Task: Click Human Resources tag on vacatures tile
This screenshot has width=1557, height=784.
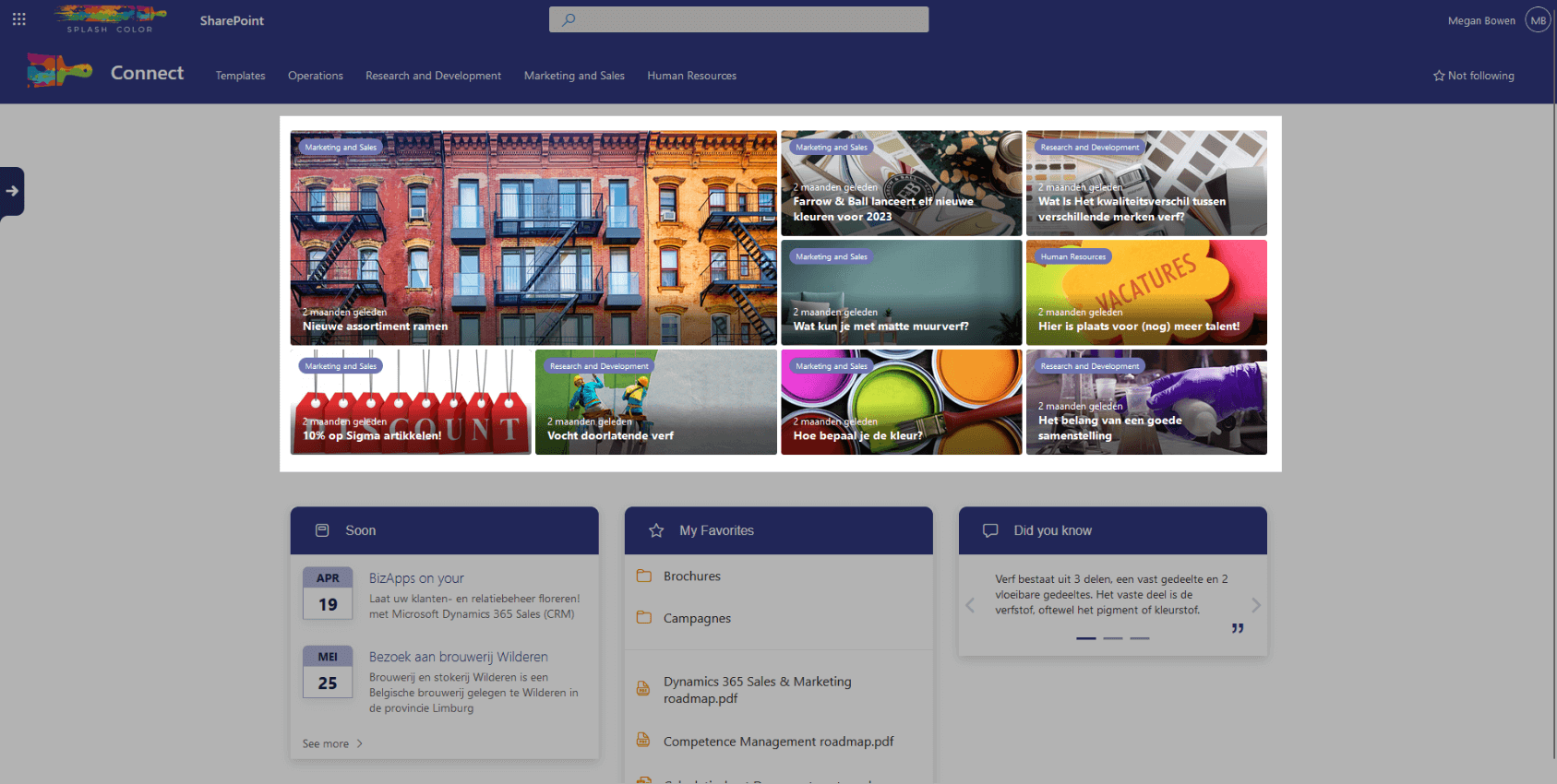Action: (1073, 257)
